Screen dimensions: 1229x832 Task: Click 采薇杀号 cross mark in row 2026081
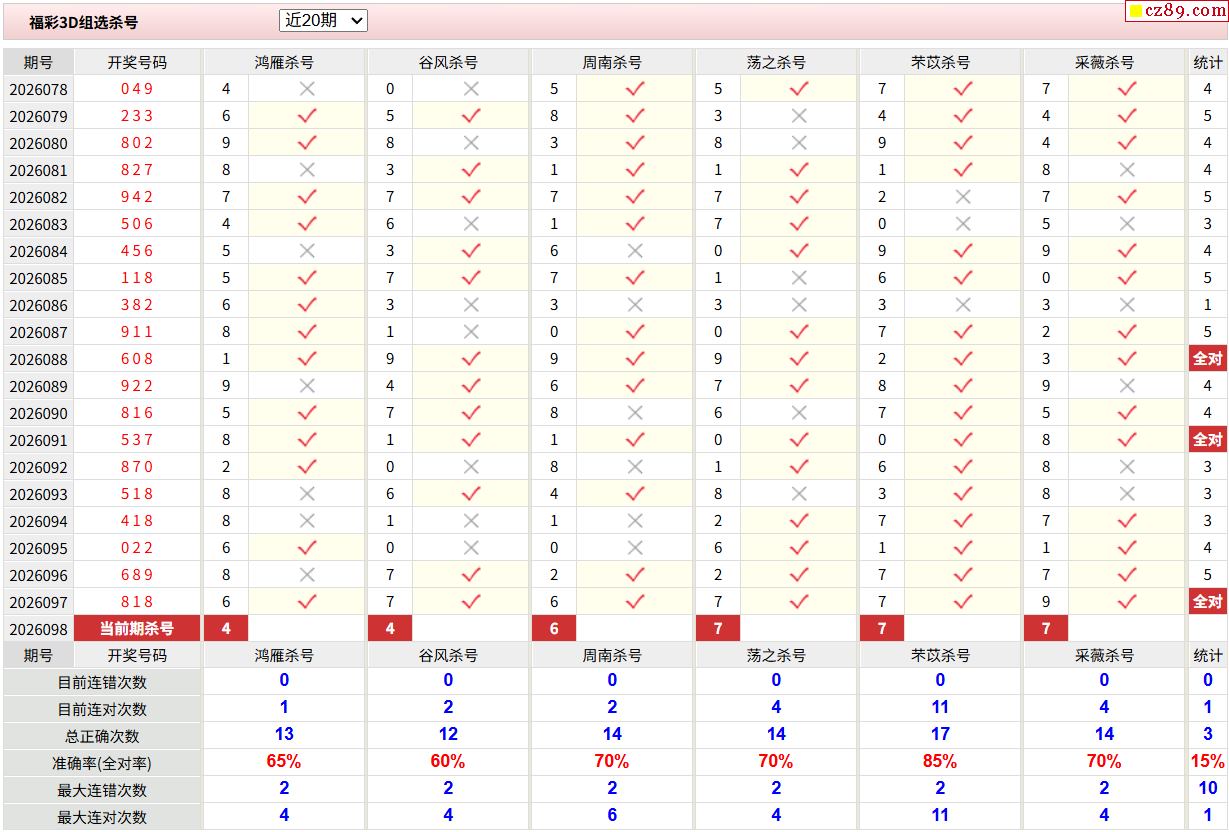(x=1127, y=170)
